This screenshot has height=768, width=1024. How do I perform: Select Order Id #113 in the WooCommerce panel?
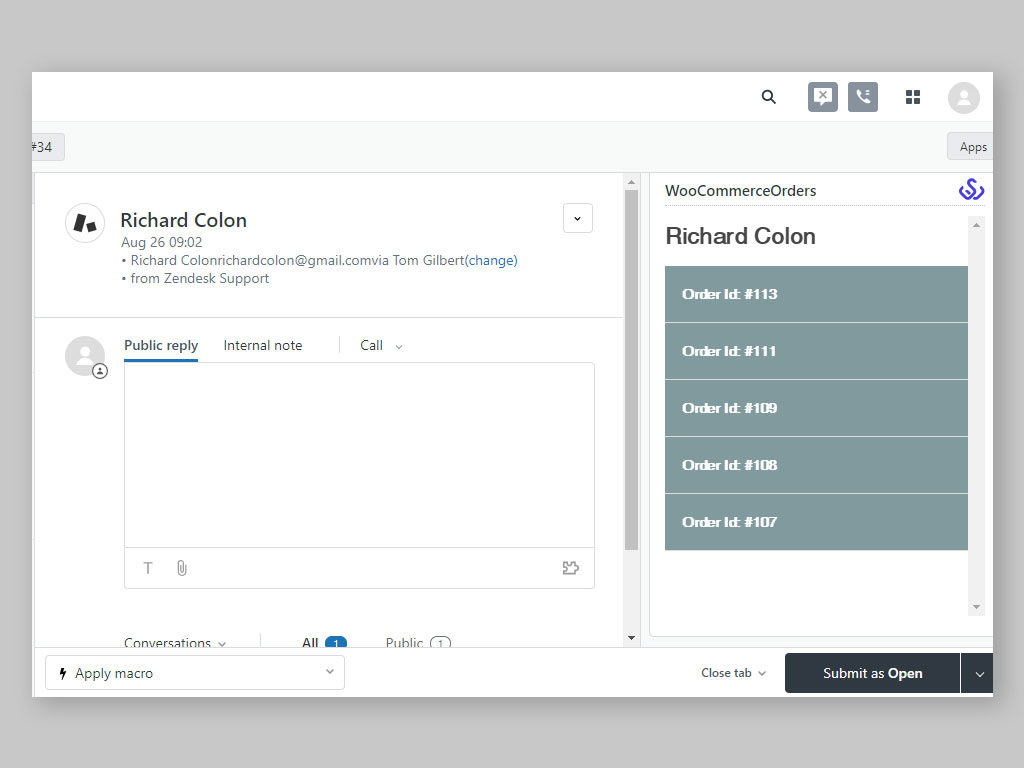(x=816, y=294)
